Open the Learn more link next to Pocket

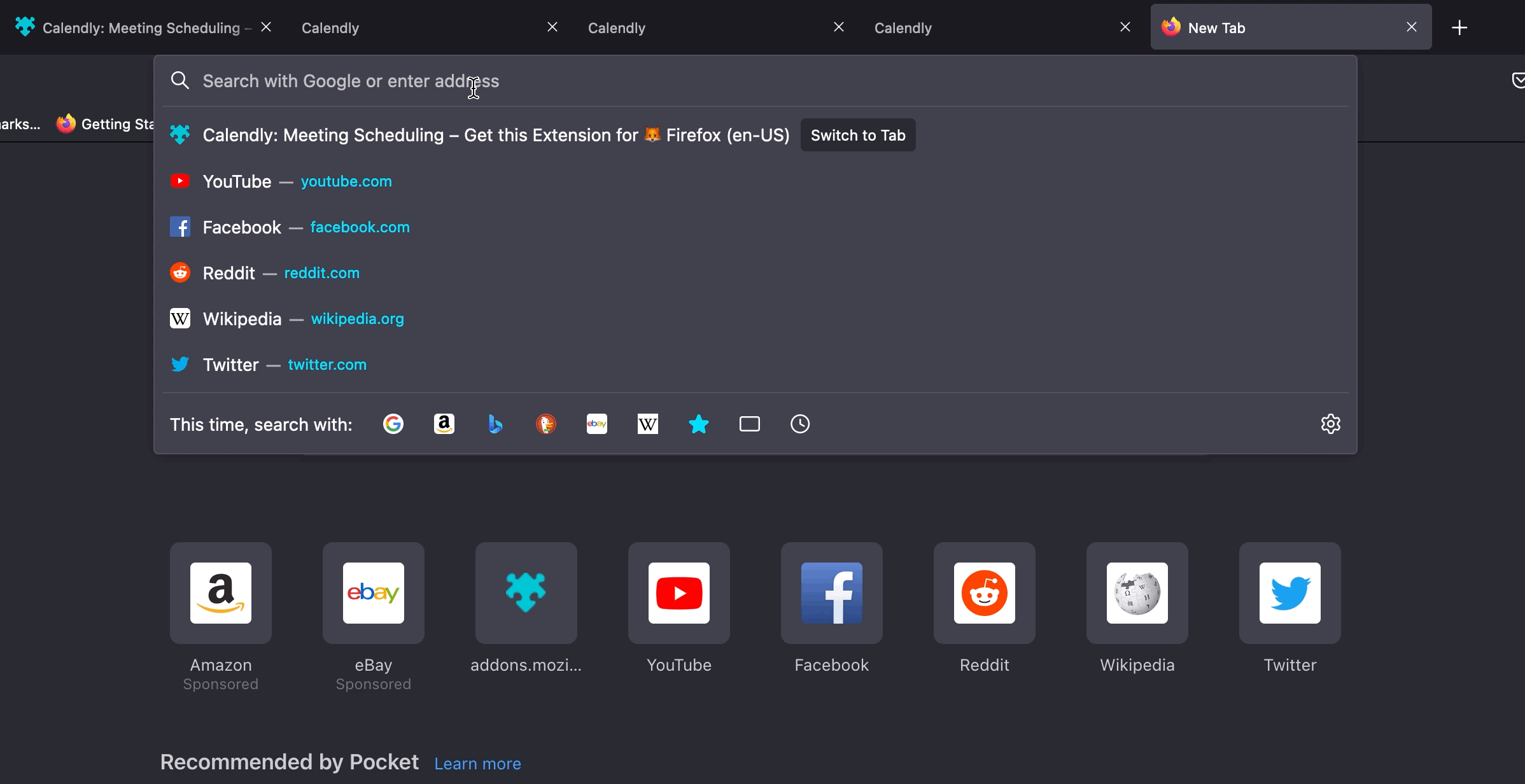point(477,763)
